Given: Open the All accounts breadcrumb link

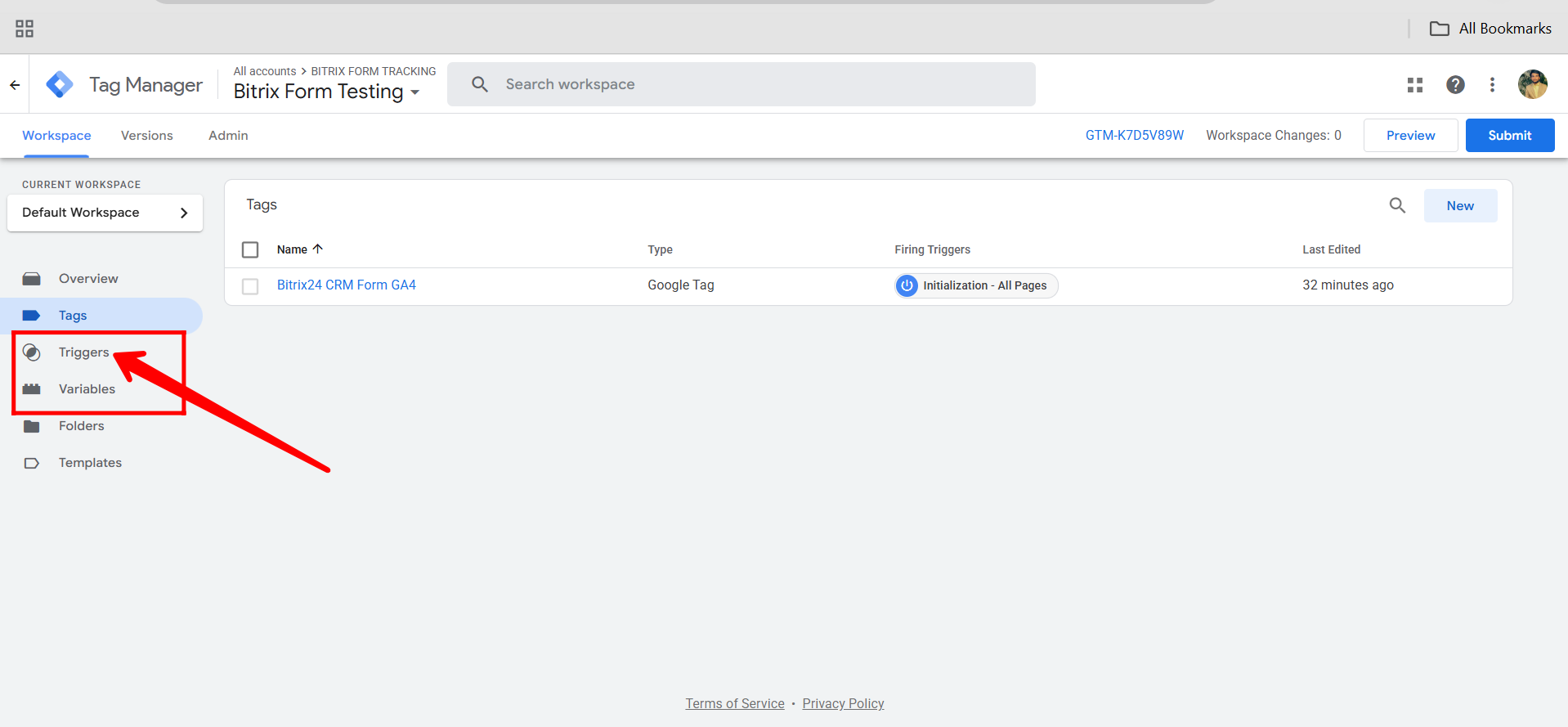Looking at the screenshot, I should click(265, 71).
